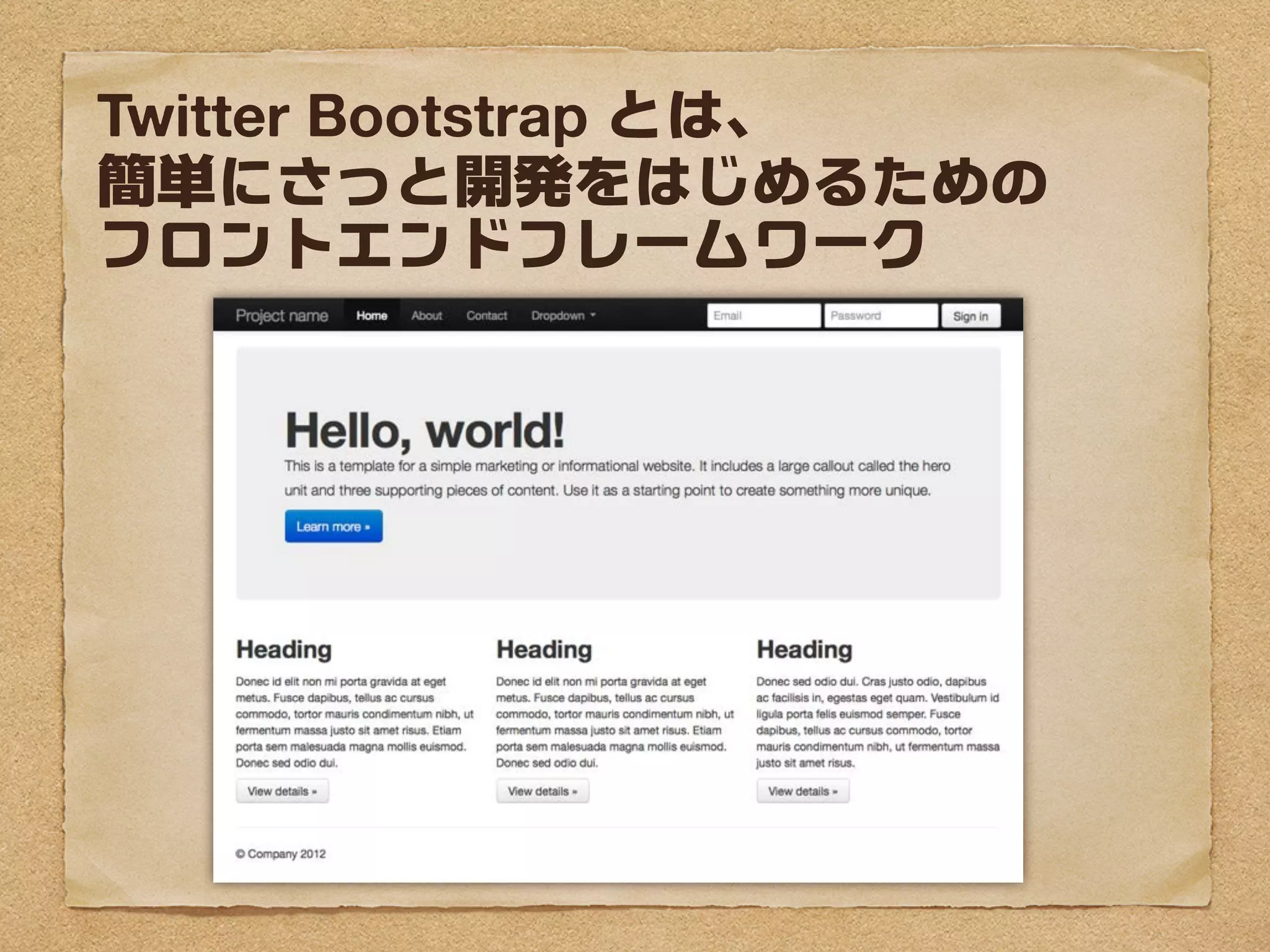The height and width of the screenshot is (952, 1270).
Task: Click View details under third Heading
Action: (803, 791)
